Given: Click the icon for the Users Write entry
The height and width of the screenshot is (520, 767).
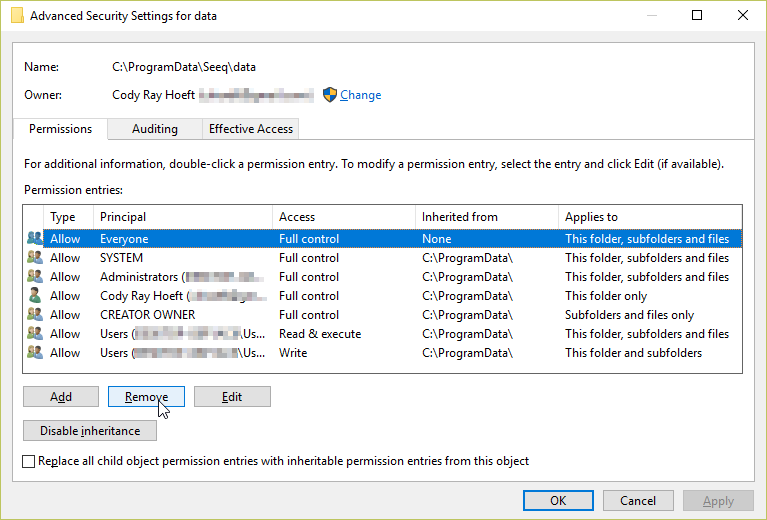Looking at the screenshot, I should (x=35, y=353).
